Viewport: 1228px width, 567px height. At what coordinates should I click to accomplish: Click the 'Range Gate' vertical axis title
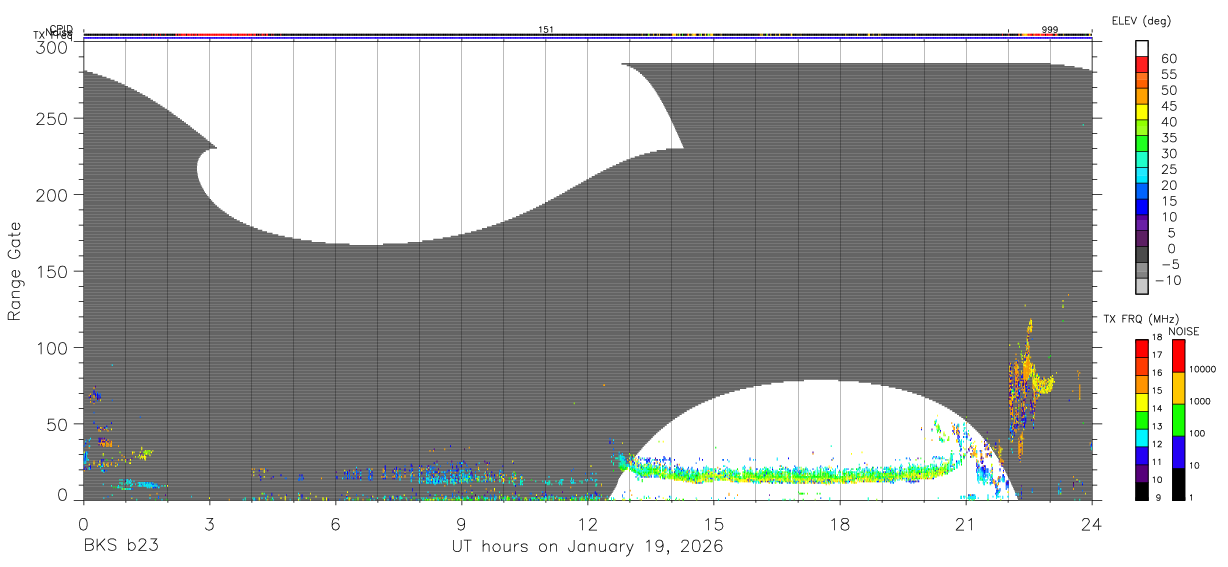point(15,272)
